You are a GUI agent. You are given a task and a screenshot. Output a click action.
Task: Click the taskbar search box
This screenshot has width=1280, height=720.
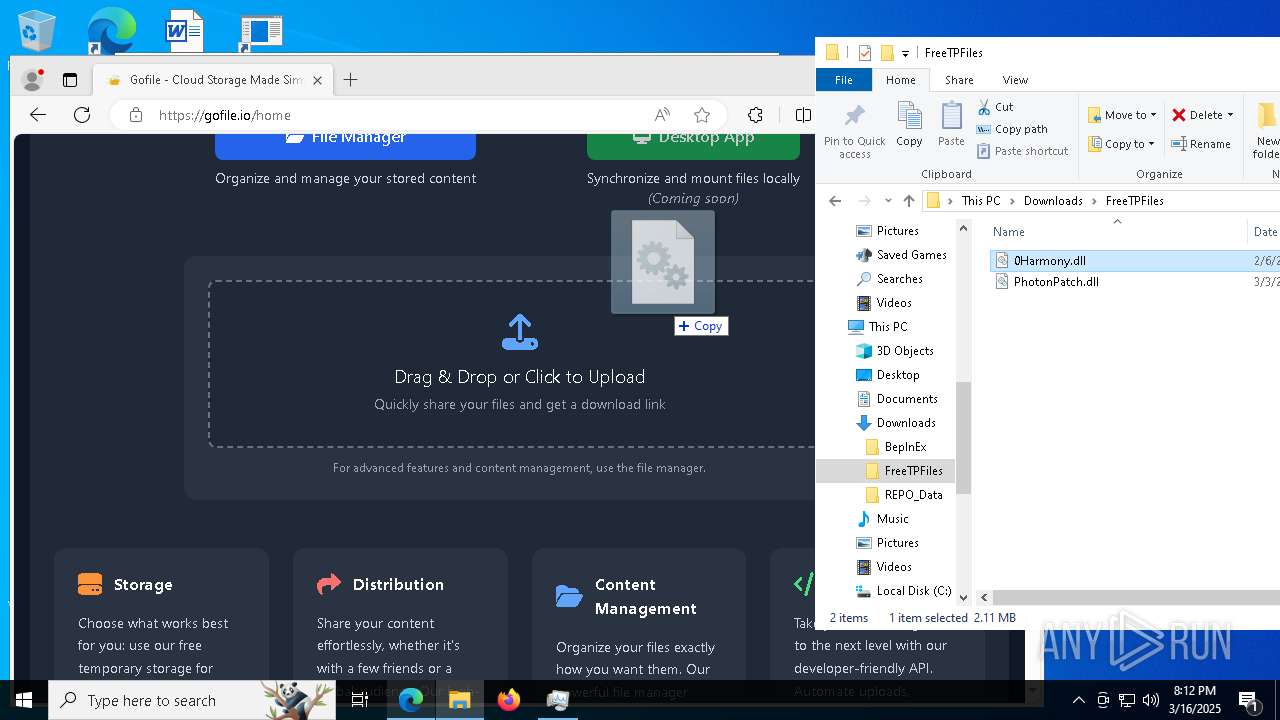click(x=192, y=700)
